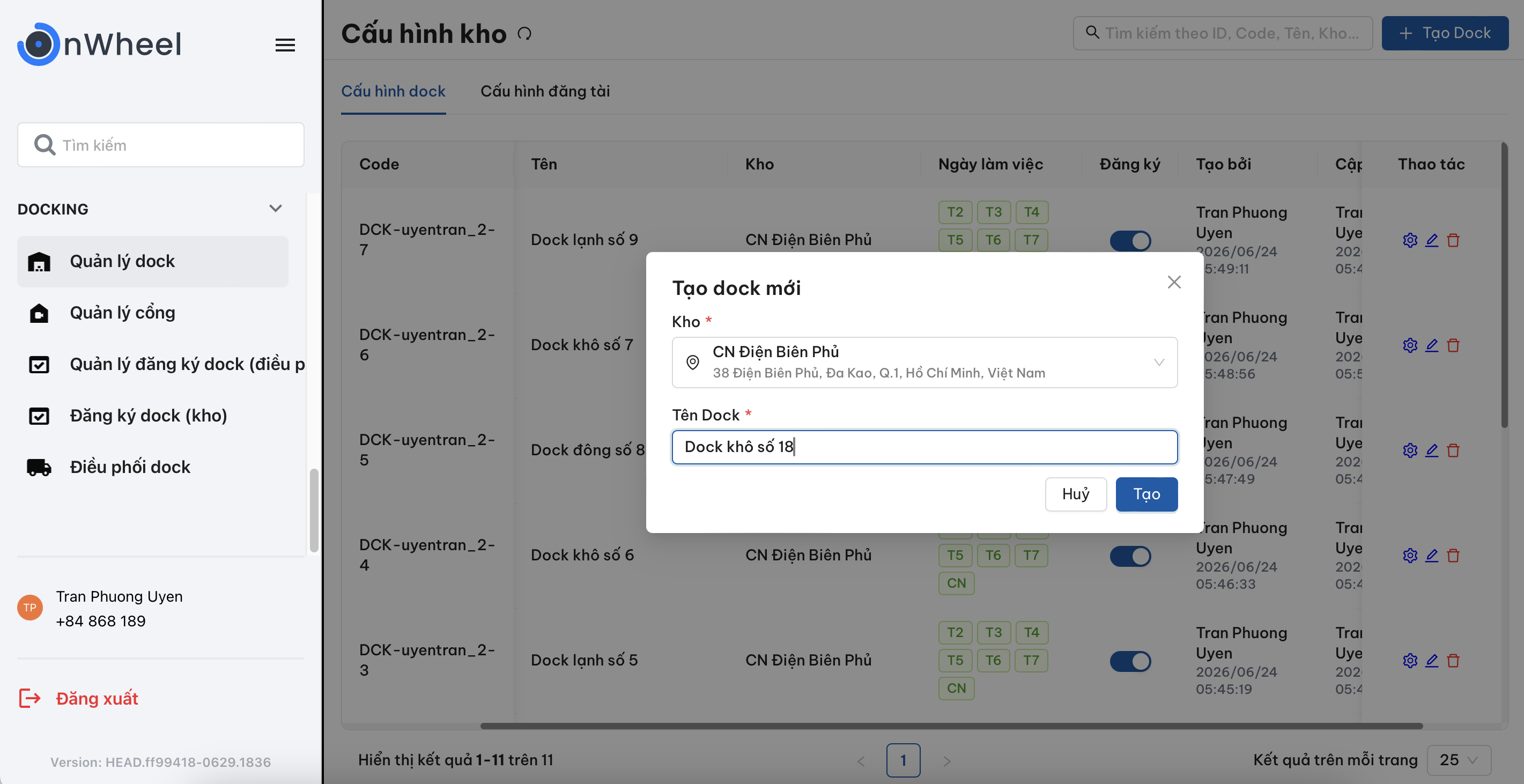The image size is (1524, 784).
Task: Switch to the Cấu hình đăng tài tab
Action: pyautogui.click(x=545, y=92)
